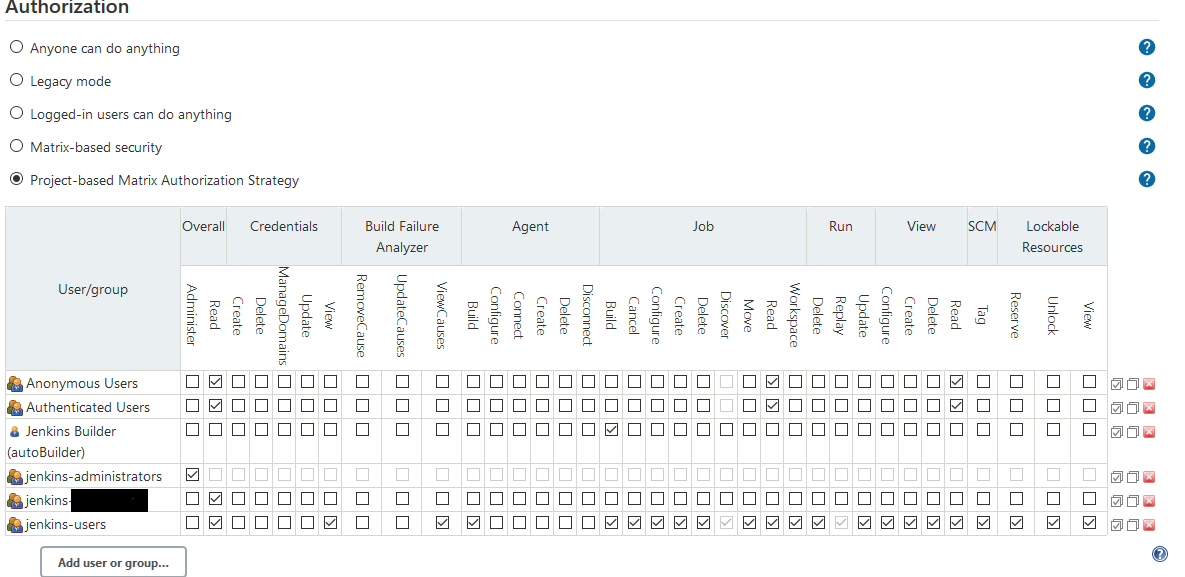The width and height of the screenshot is (1185, 577).
Task: Open help for Legacy mode
Action: click(1146, 80)
